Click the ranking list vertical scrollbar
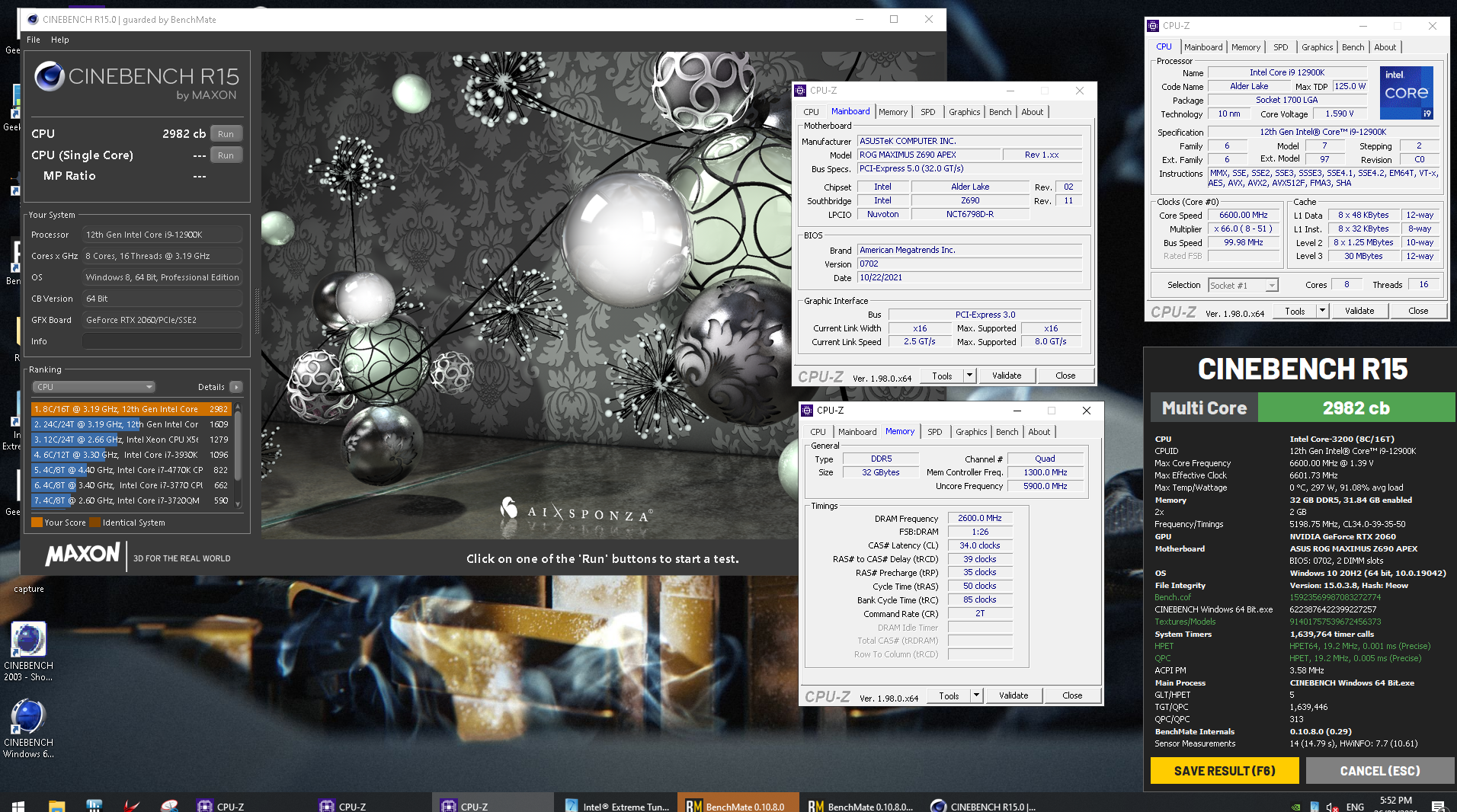The image size is (1457, 812). pyautogui.click(x=238, y=456)
